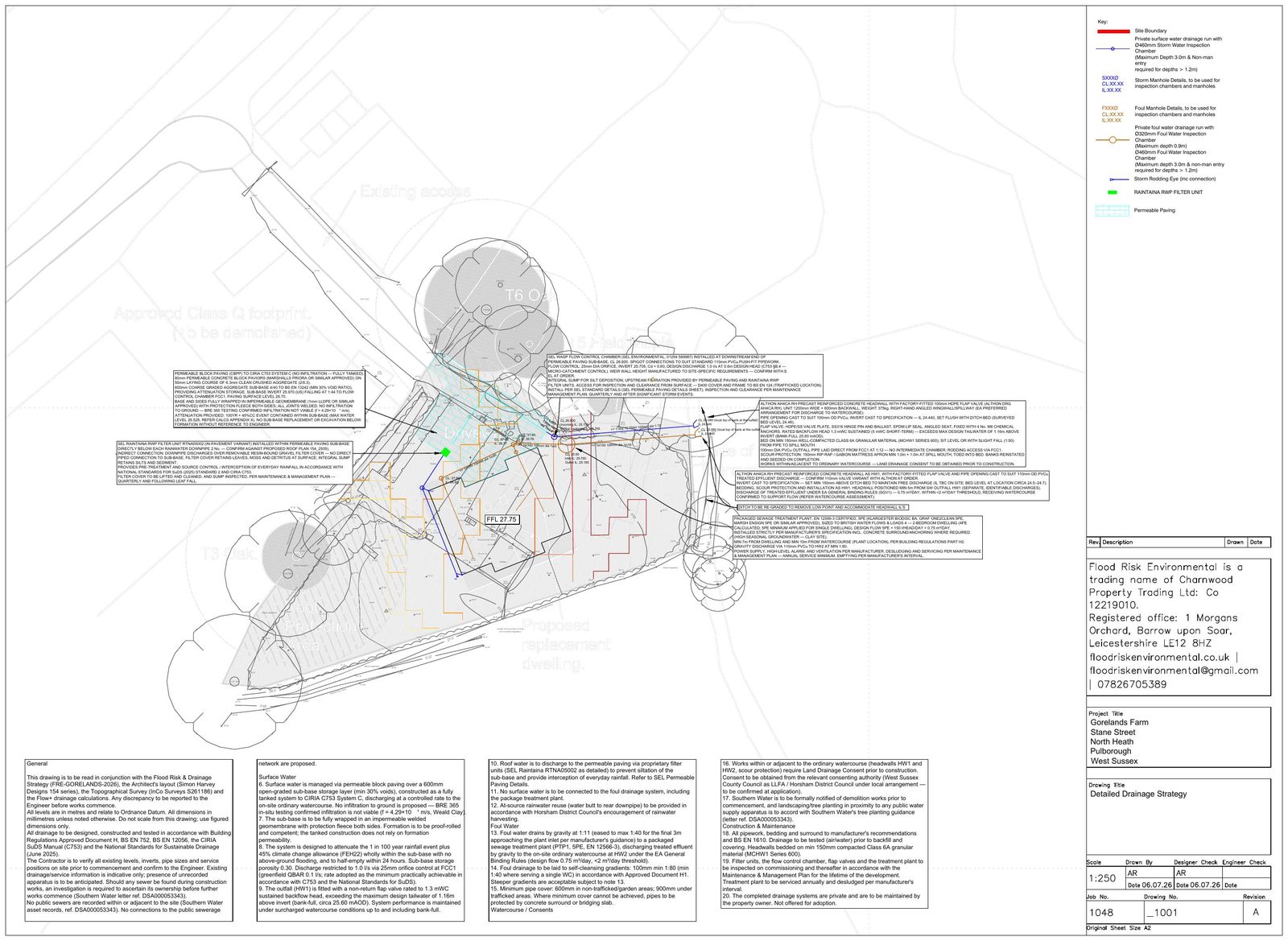Click 'West Sussex' in project title
Viewport: 1288px width, 941px height.
click(x=1114, y=761)
